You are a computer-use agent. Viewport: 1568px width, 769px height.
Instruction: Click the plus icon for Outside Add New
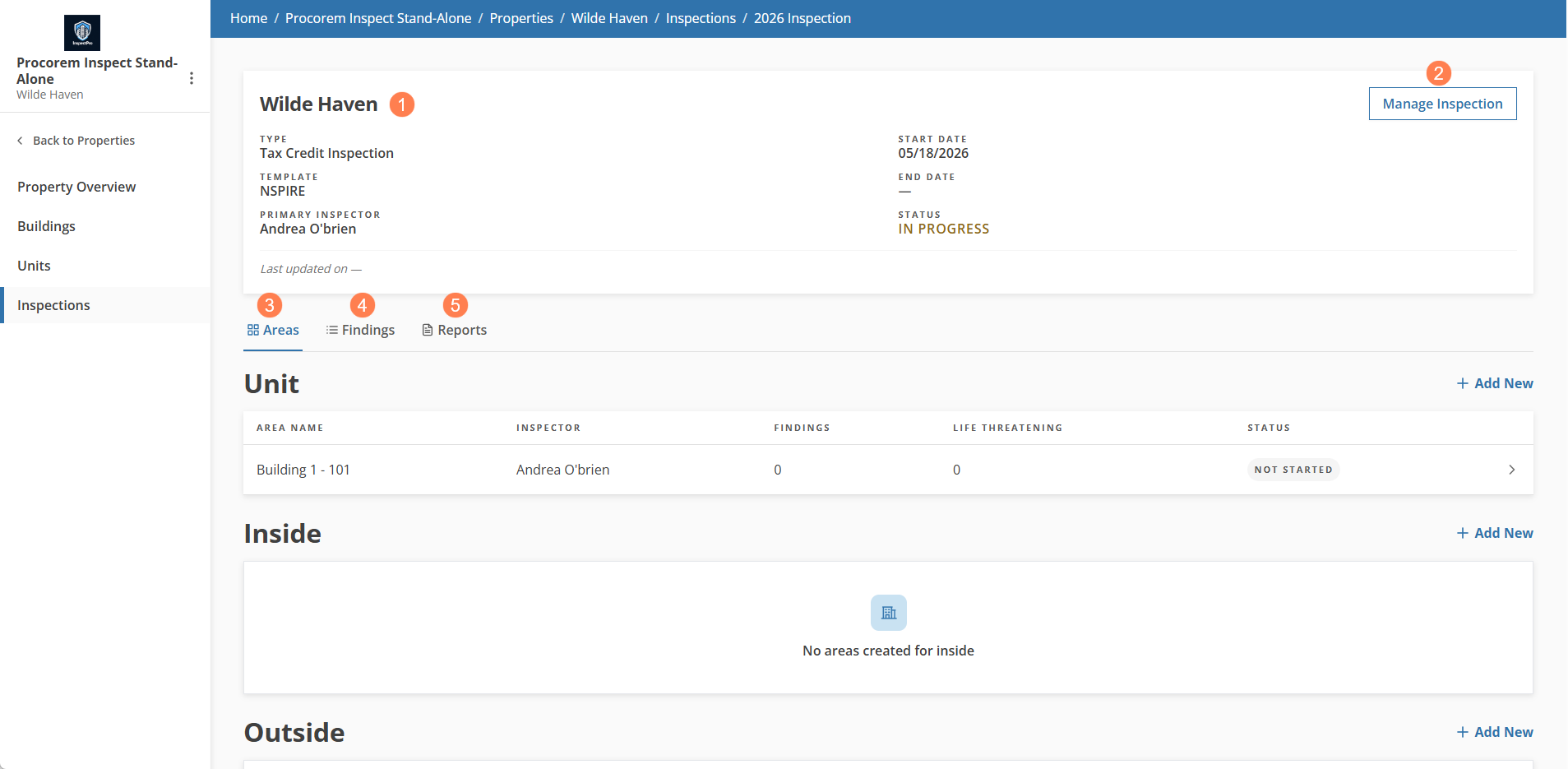pyautogui.click(x=1463, y=732)
